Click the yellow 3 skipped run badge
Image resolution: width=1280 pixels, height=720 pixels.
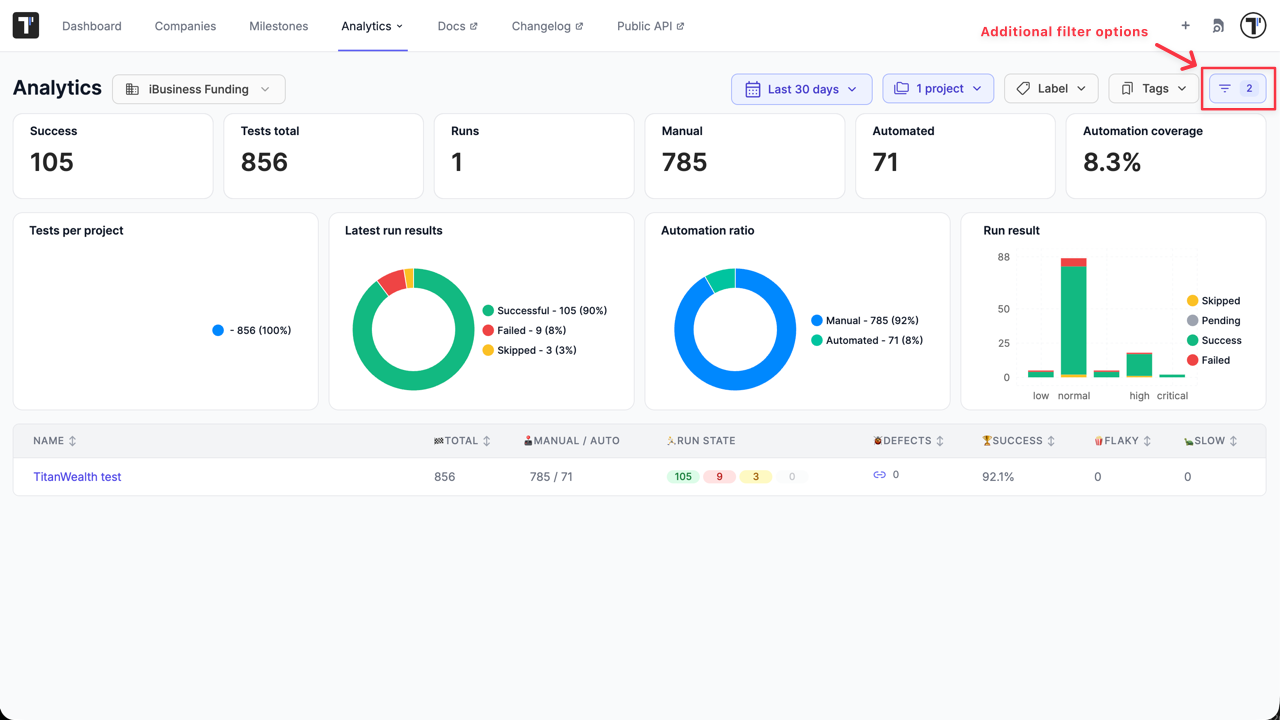point(756,477)
